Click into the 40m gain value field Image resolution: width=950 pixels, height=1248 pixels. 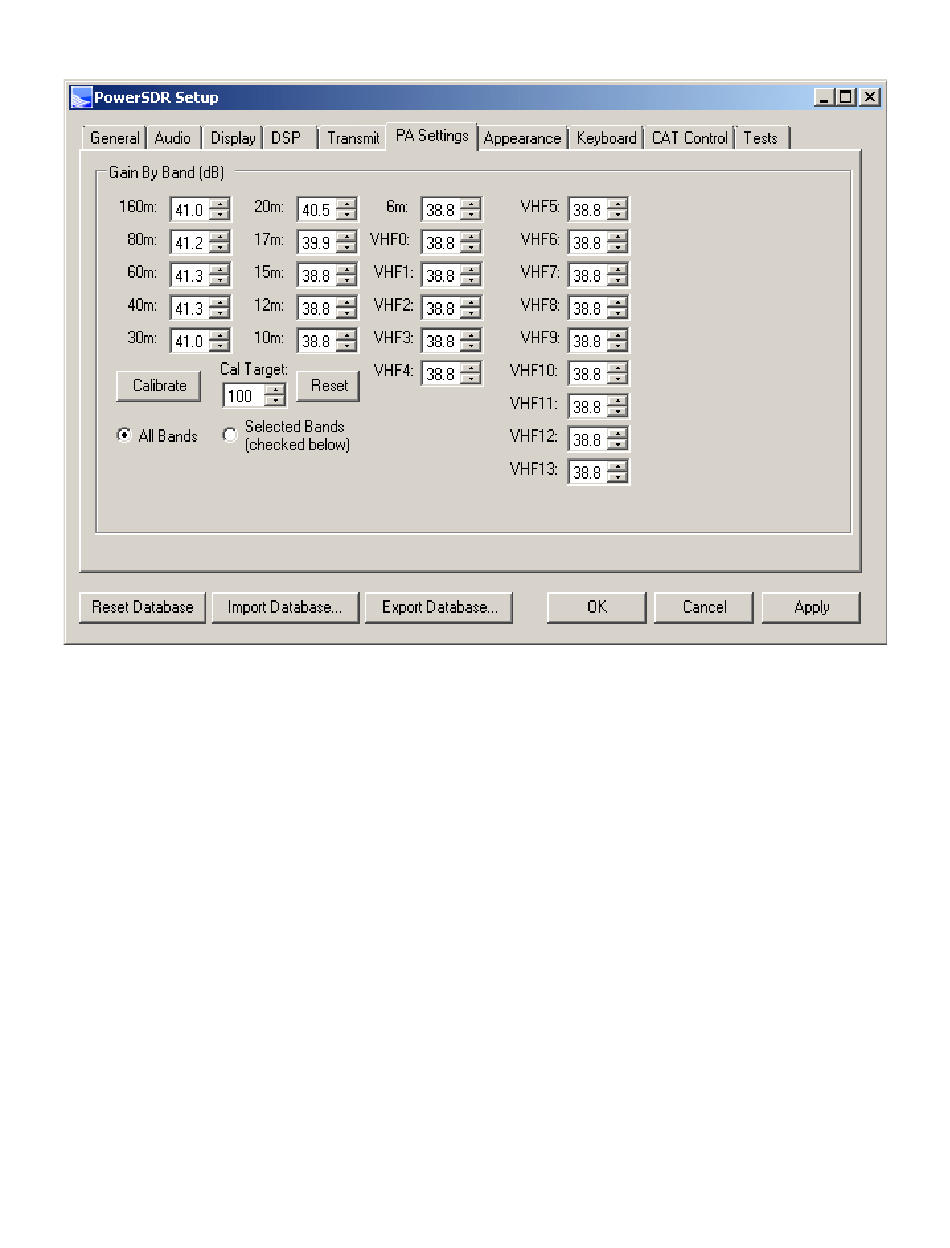(191, 308)
